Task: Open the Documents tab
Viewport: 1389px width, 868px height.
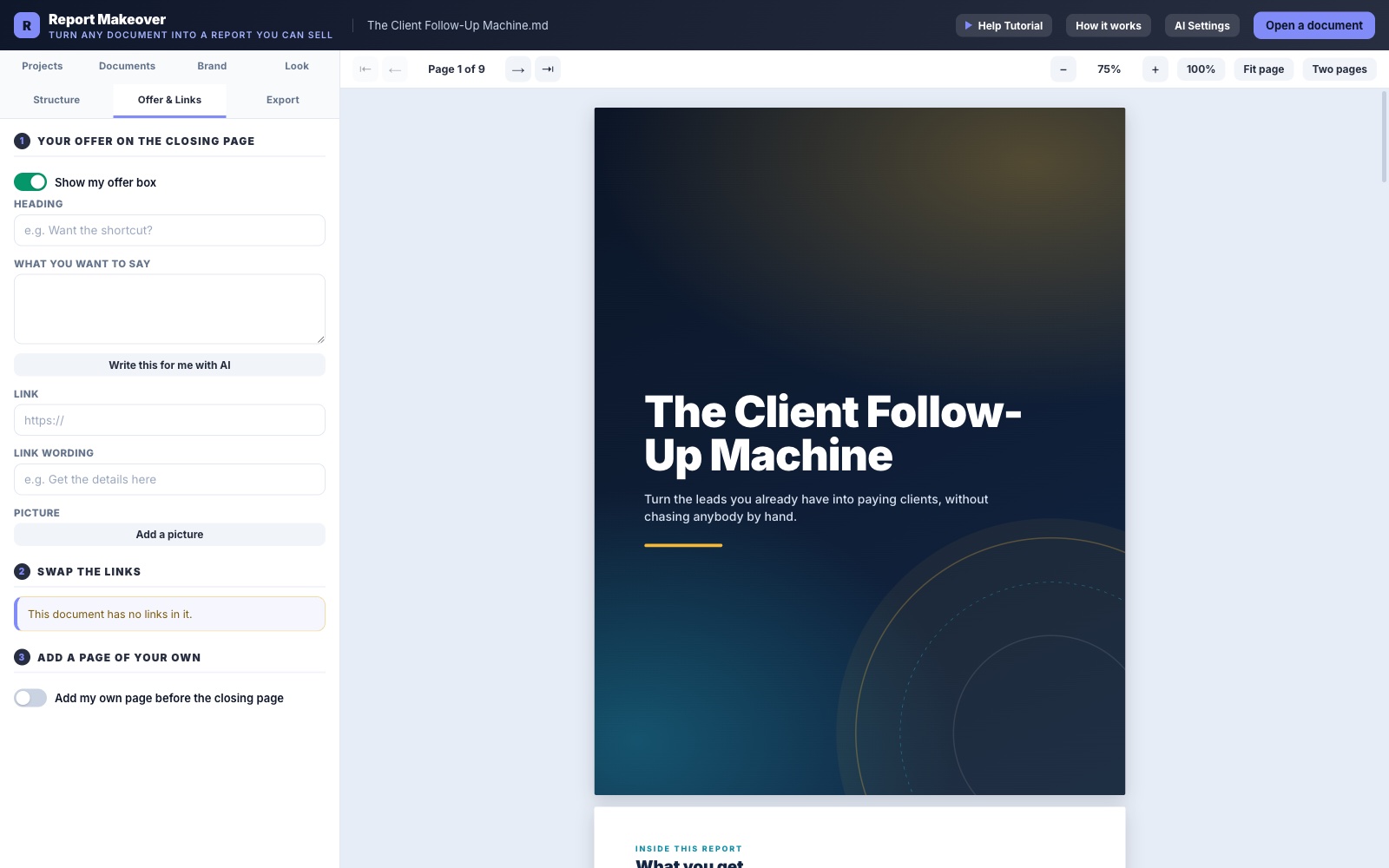Action: click(127, 66)
